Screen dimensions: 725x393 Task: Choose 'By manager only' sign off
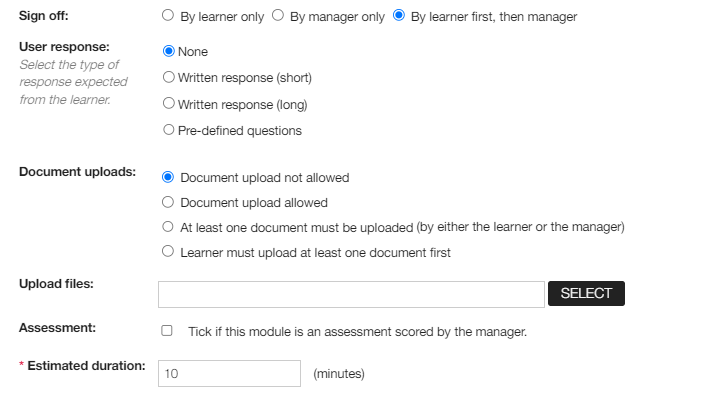point(277,15)
